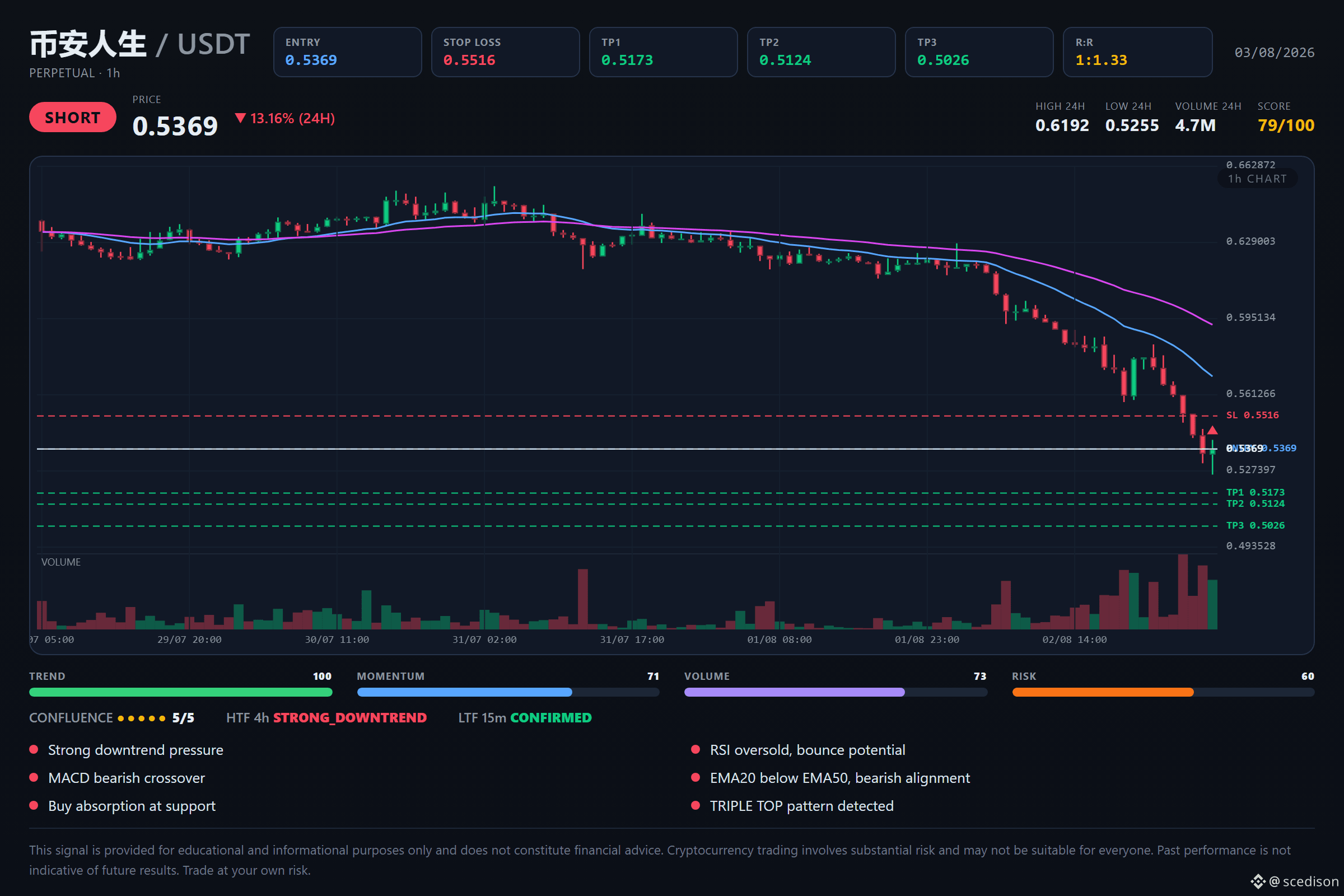Screen dimensions: 1344x896
Task: Click the 01/08 08:00 time axis label
Action: point(779,640)
